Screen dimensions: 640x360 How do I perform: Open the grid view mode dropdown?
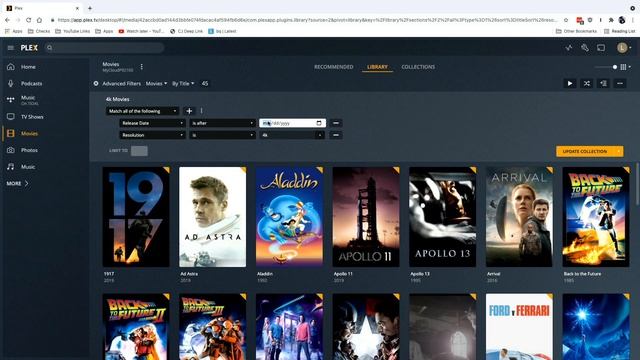625,67
